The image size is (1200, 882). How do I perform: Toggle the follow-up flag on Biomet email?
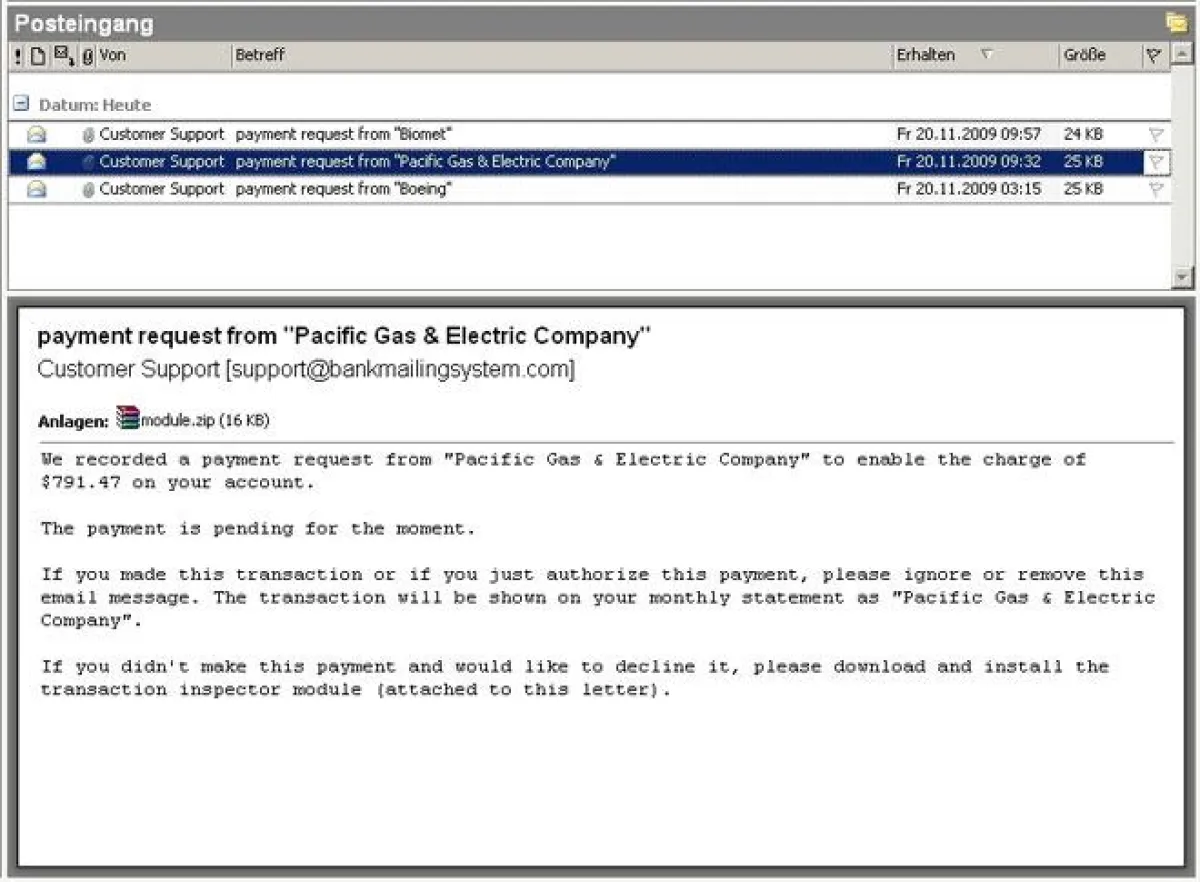point(1156,134)
